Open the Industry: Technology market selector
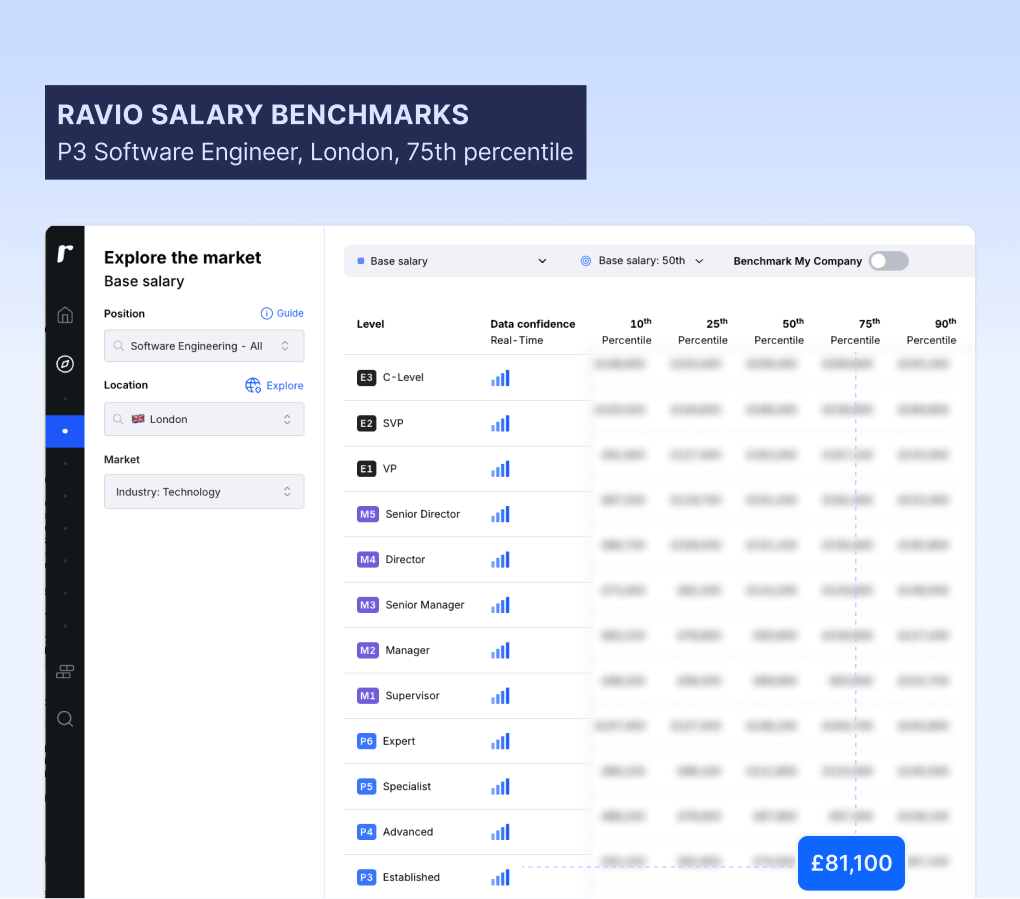The height and width of the screenshot is (899, 1020). pyautogui.click(x=204, y=491)
